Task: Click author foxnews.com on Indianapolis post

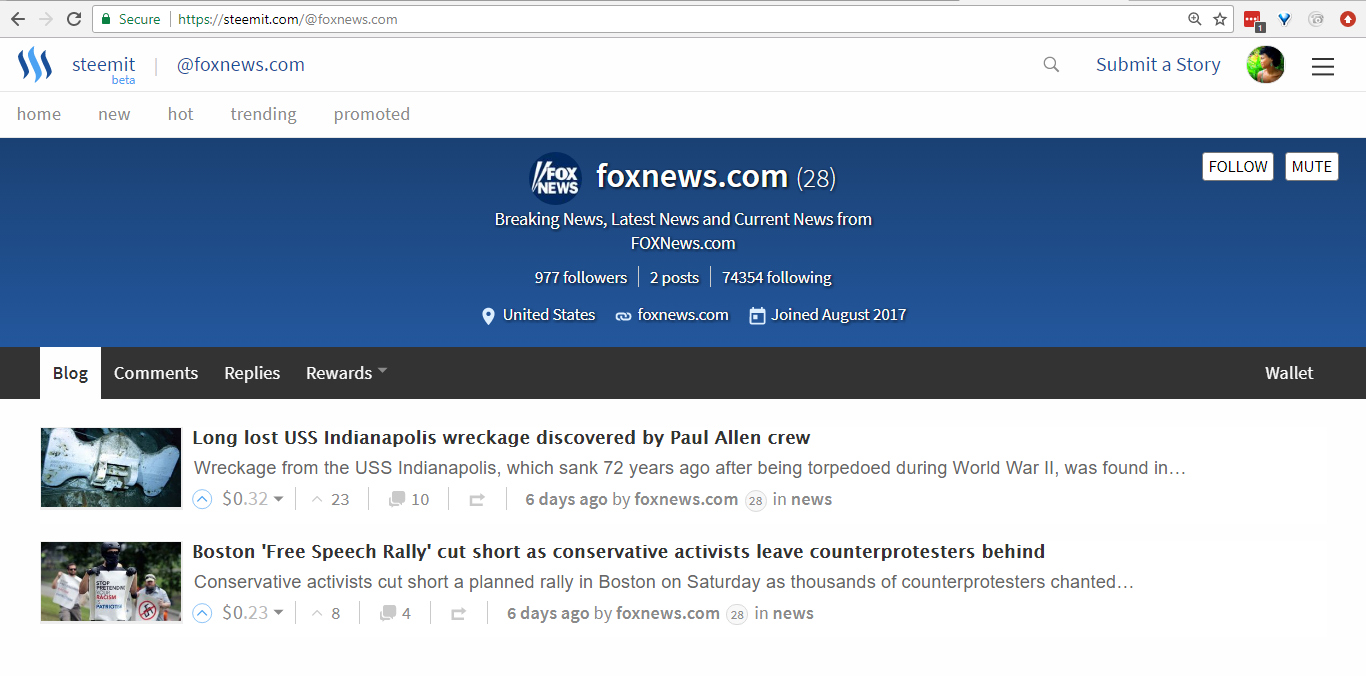Action: 686,499
